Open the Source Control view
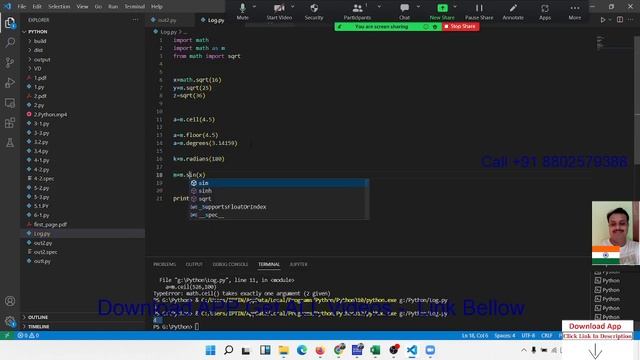The height and width of the screenshot is (360, 640). (x=10, y=62)
